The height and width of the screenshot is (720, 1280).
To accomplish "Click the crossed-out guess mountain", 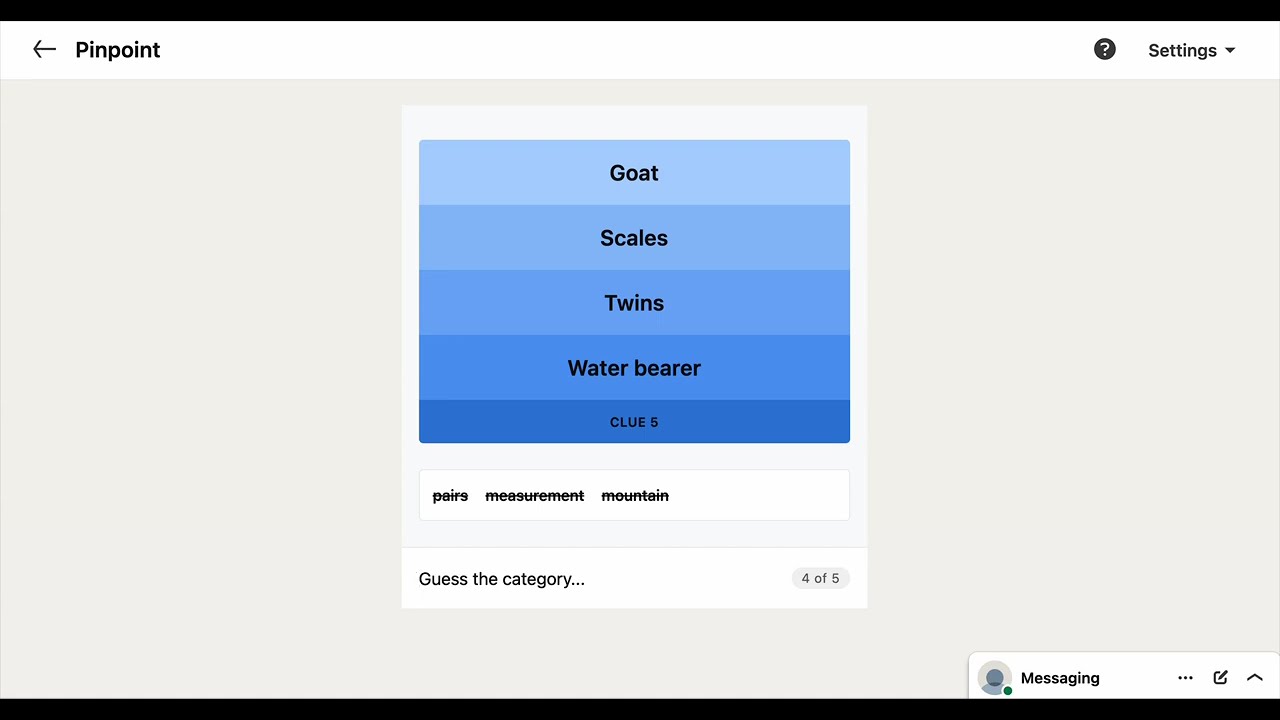I will [635, 496].
